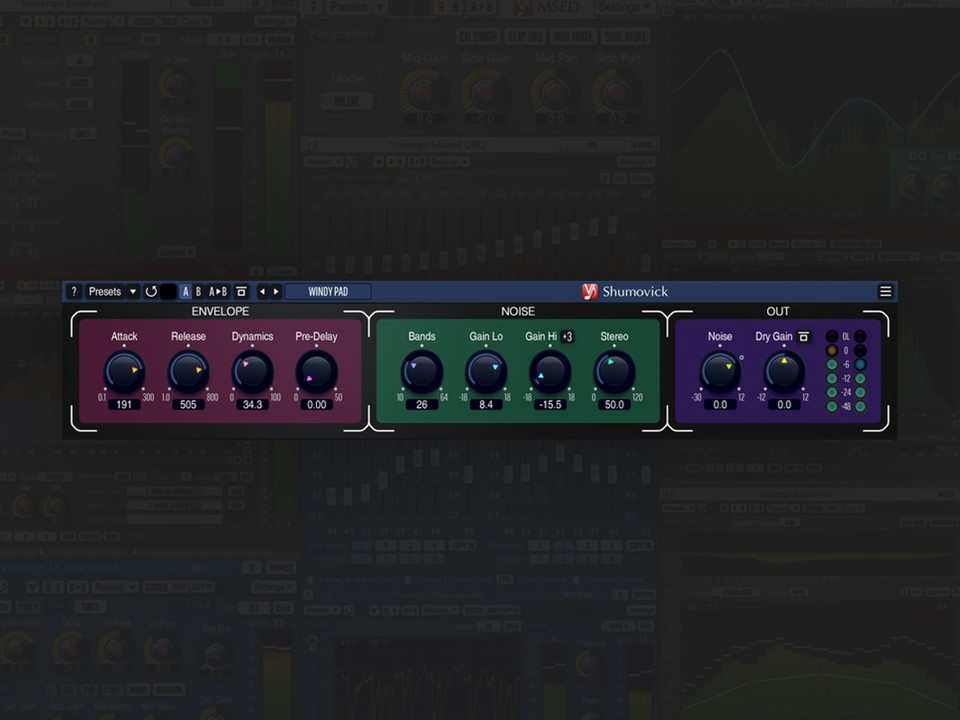Click the Release value field 505

tap(189, 405)
